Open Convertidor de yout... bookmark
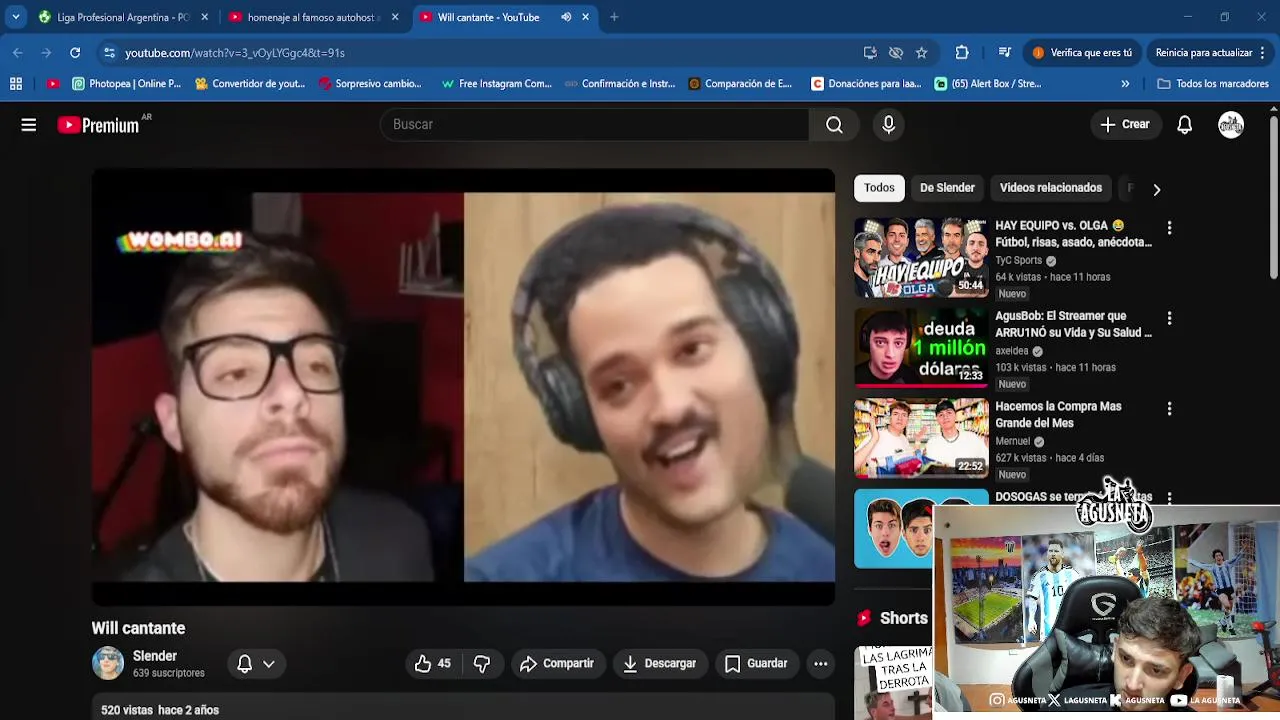Screen dimensions: 1280x720 tap(250, 84)
